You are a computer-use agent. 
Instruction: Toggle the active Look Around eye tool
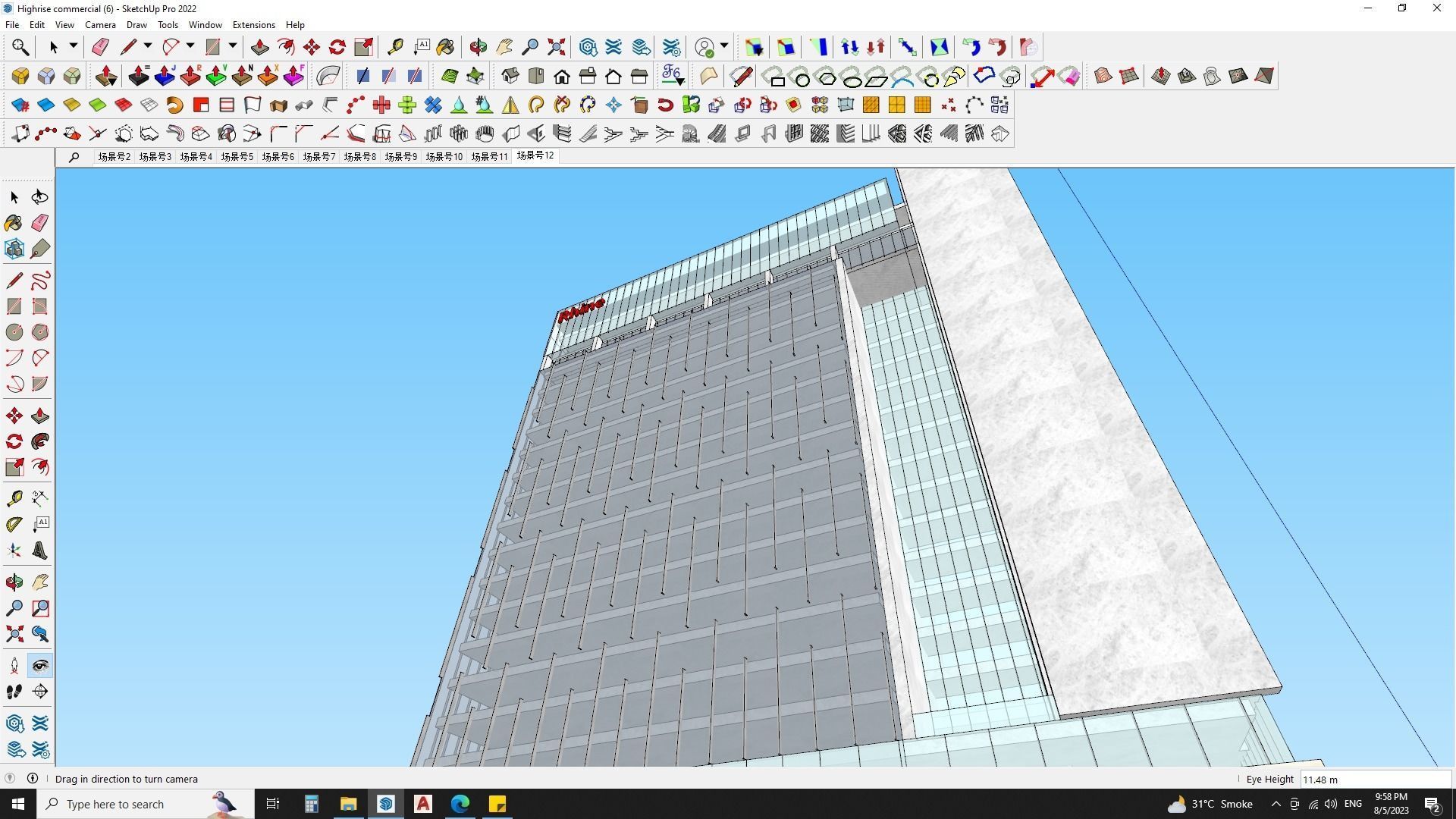pos(40,666)
